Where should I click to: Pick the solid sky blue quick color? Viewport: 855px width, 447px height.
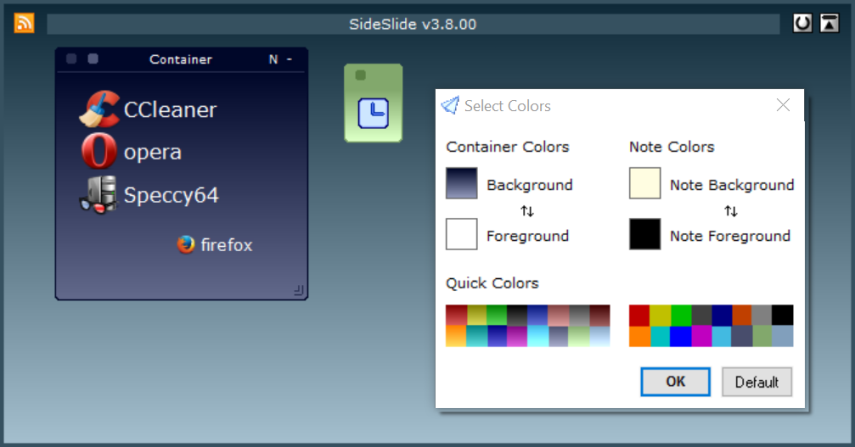click(x=721, y=336)
